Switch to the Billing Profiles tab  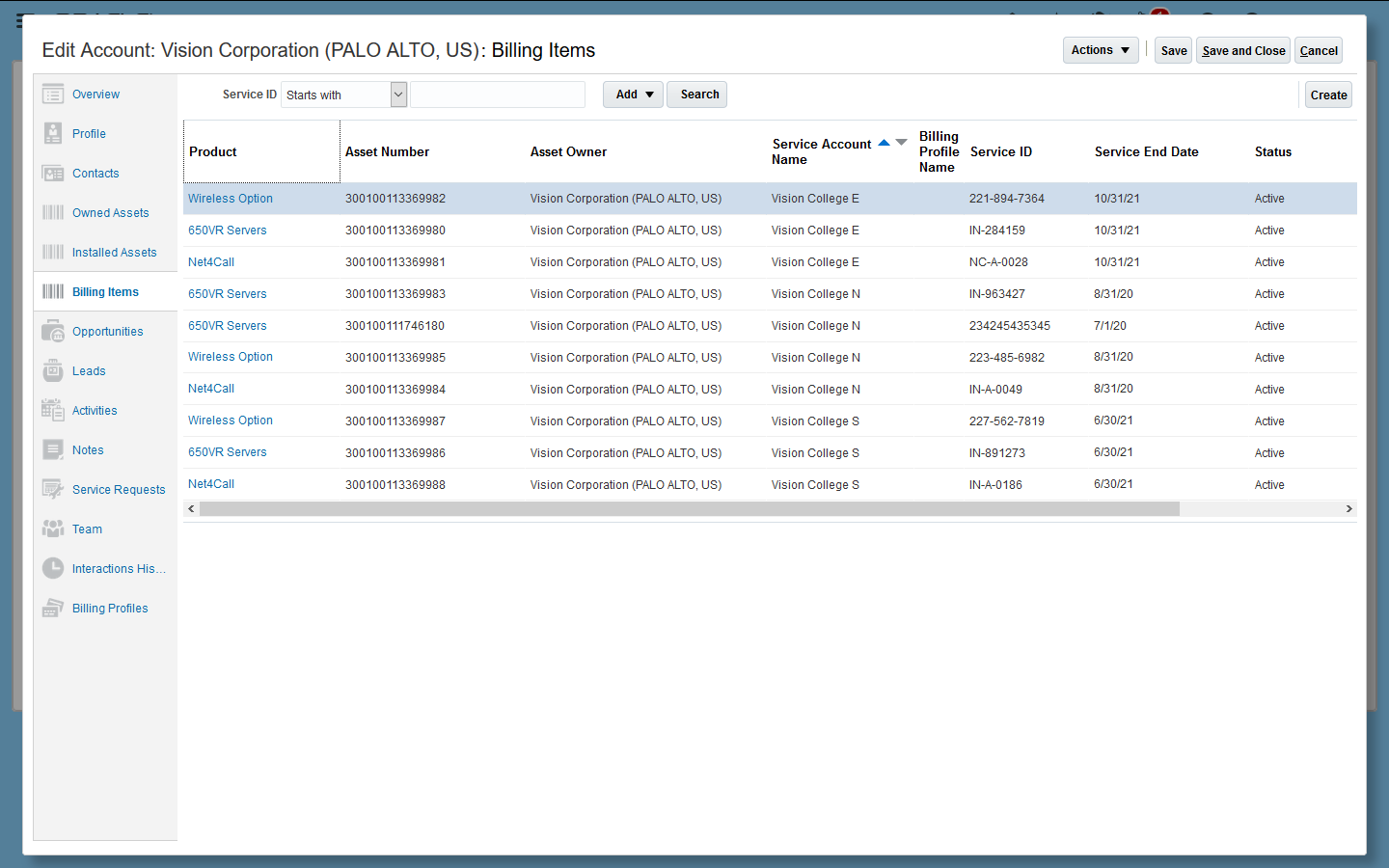[110, 609]
